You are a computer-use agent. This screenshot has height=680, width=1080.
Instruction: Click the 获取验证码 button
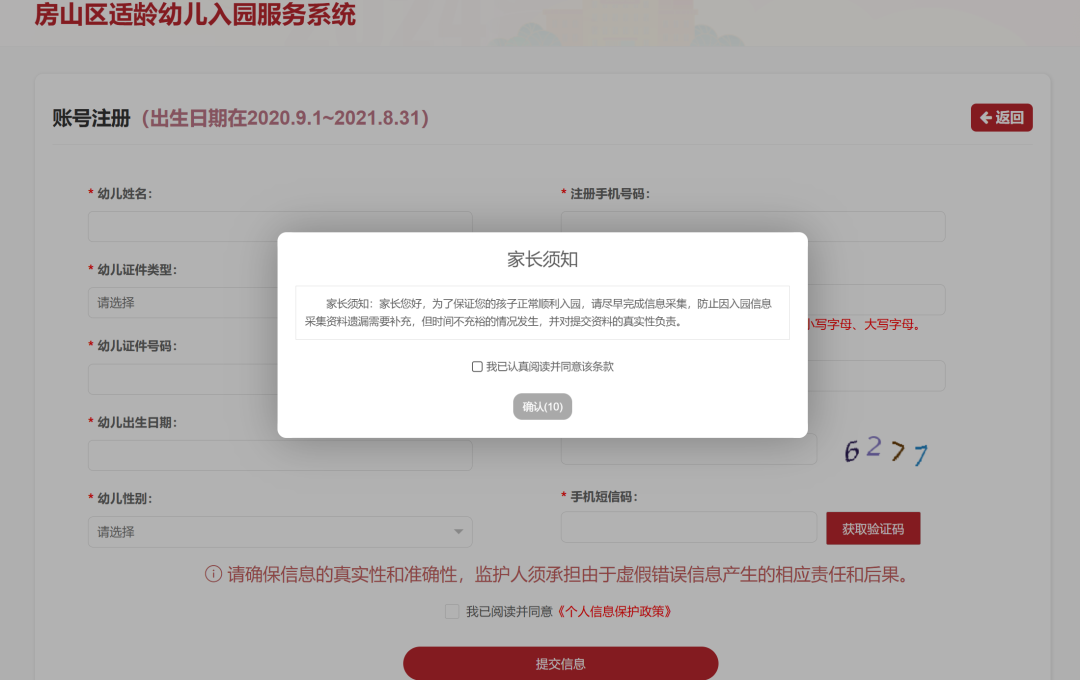pyautogui.click(x=873, y=528)
